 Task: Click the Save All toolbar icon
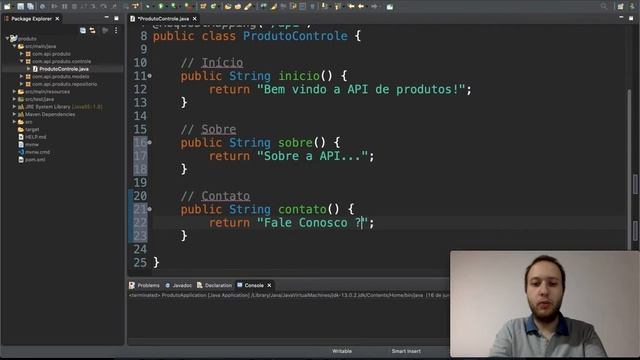(30, 7)
